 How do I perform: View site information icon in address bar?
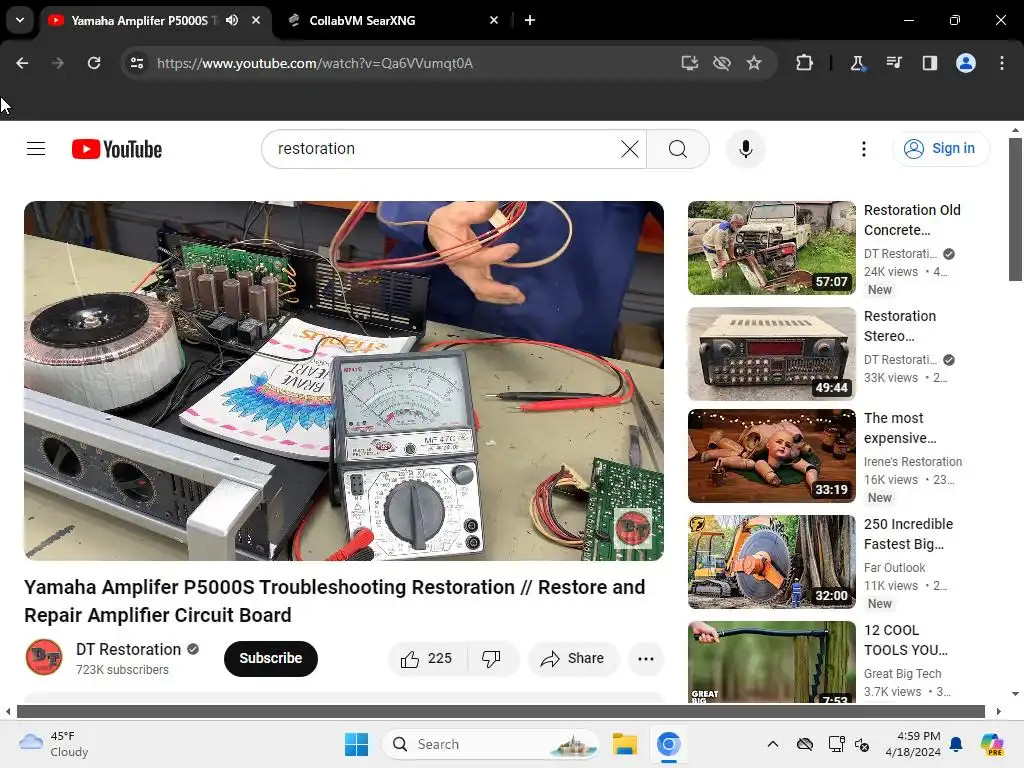[137, 63]
